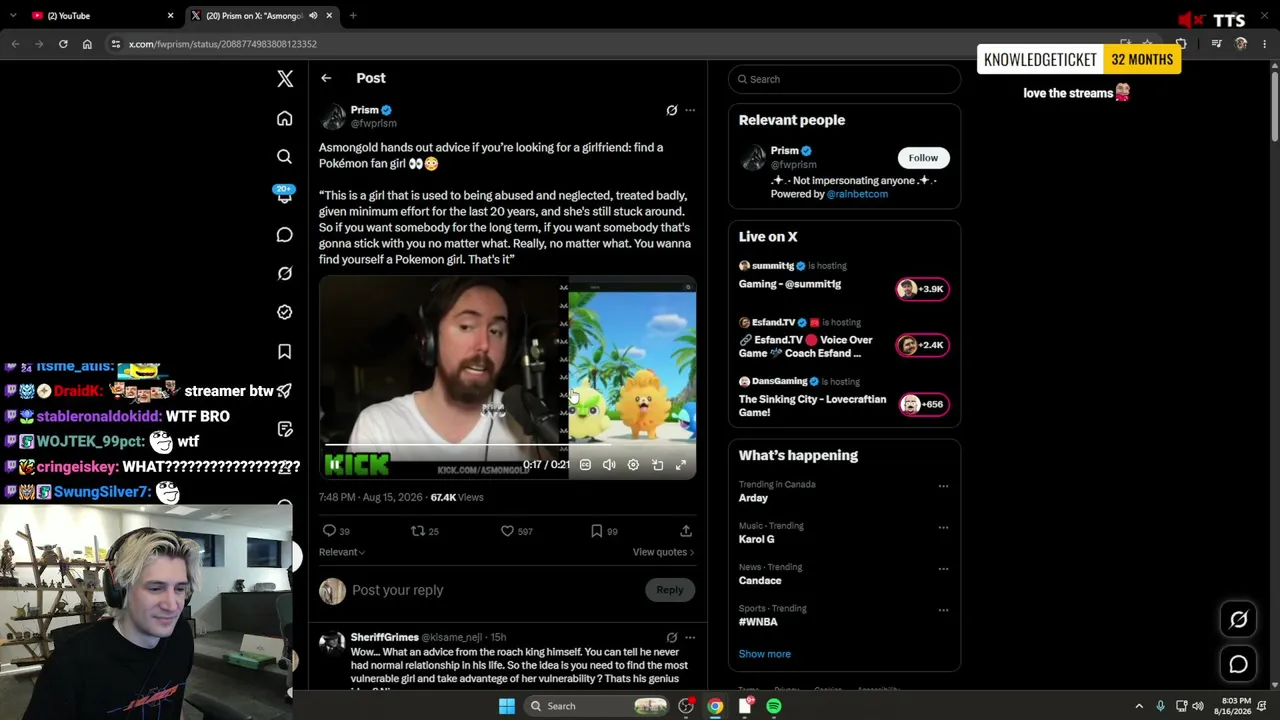This screenshot has height=720, width=1280.
Task: Focus the X Search input field
Action: (844, 79)
